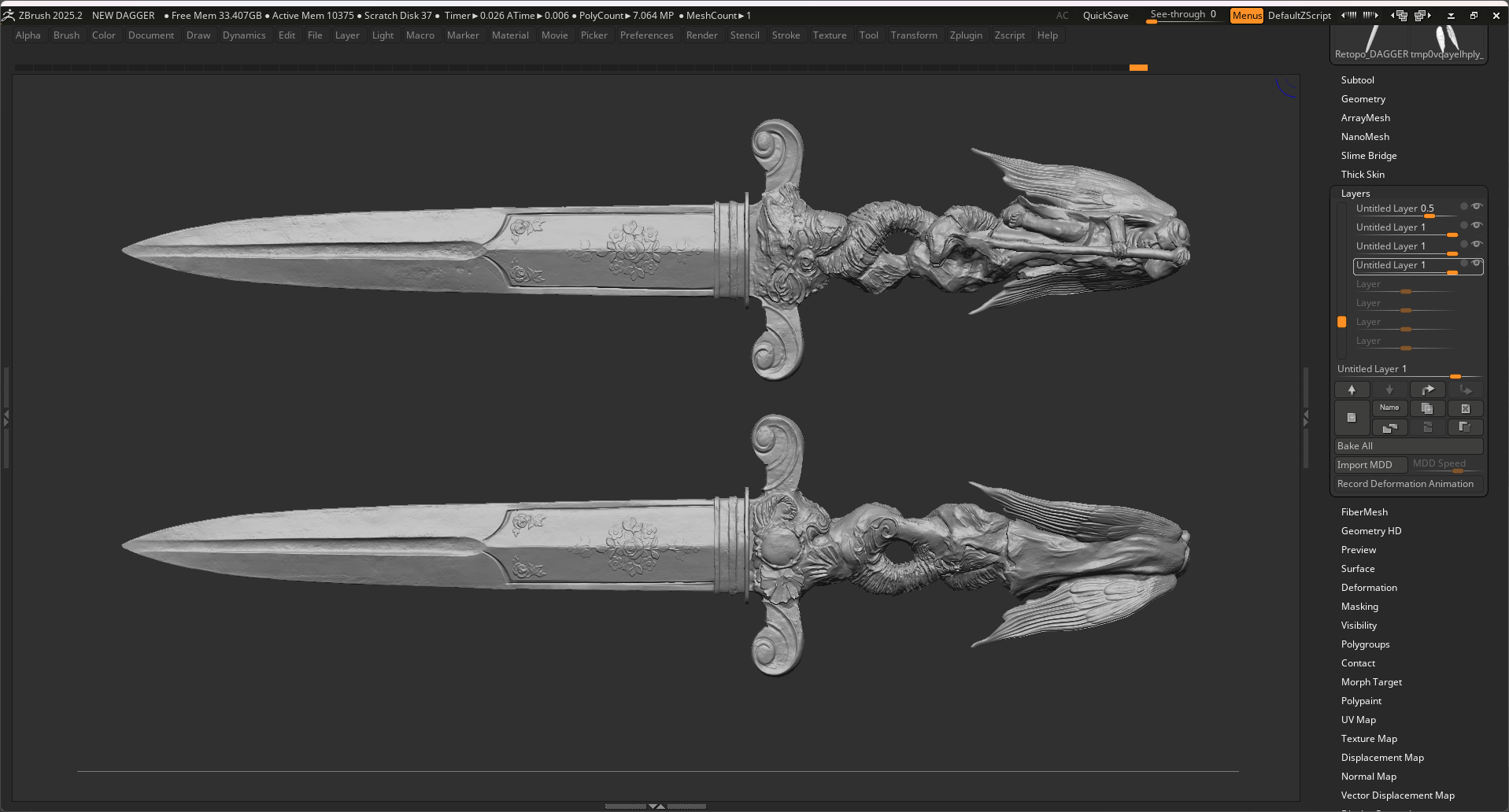Create a new layer with the New icon
Viewport: 1509px width, 812px height.
pos(1352,418)
